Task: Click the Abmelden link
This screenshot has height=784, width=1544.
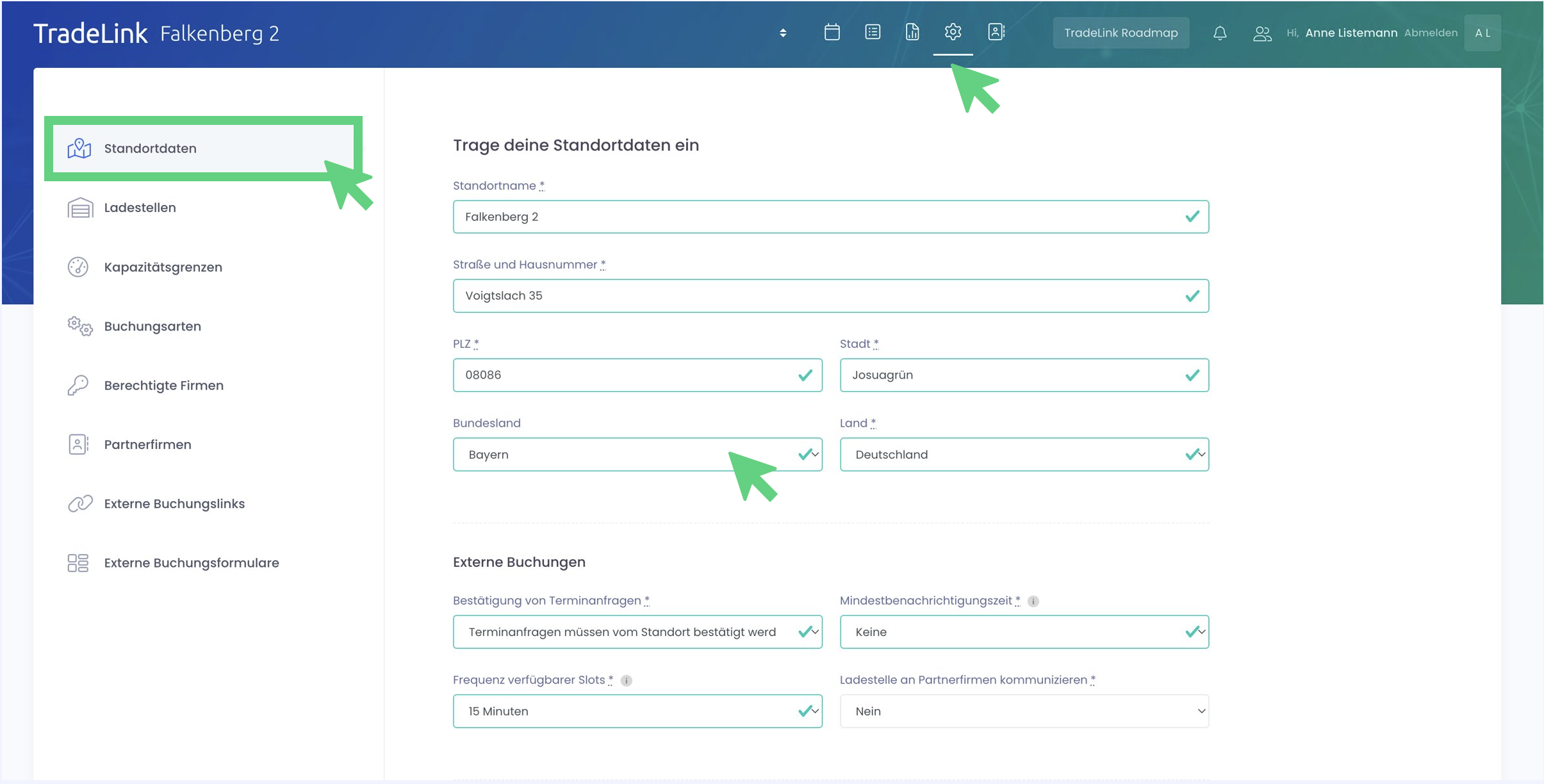Action: (x=1430, y=33)
